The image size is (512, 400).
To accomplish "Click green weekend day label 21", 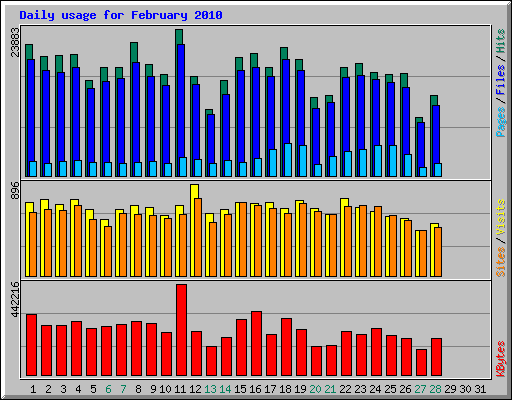I will point(330,389).
